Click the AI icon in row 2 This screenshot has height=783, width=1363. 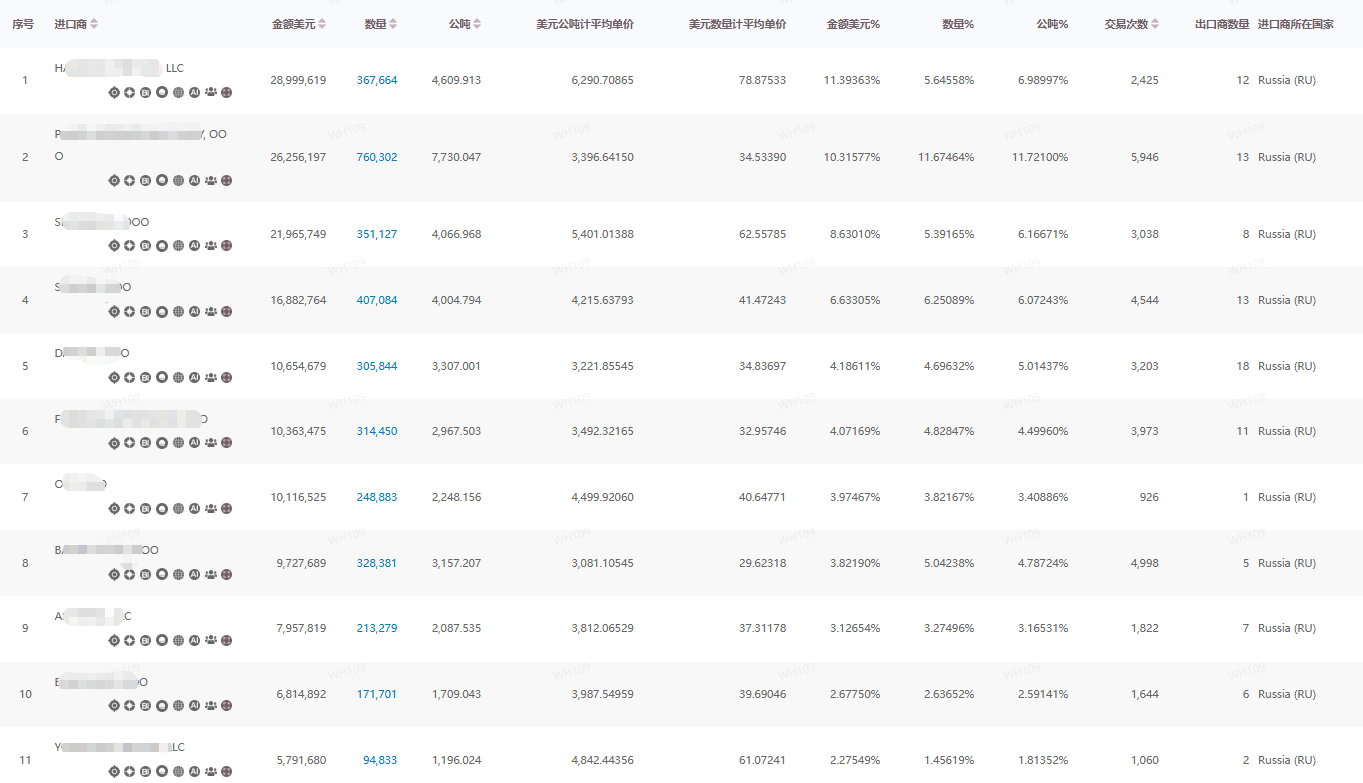[194, 181]
